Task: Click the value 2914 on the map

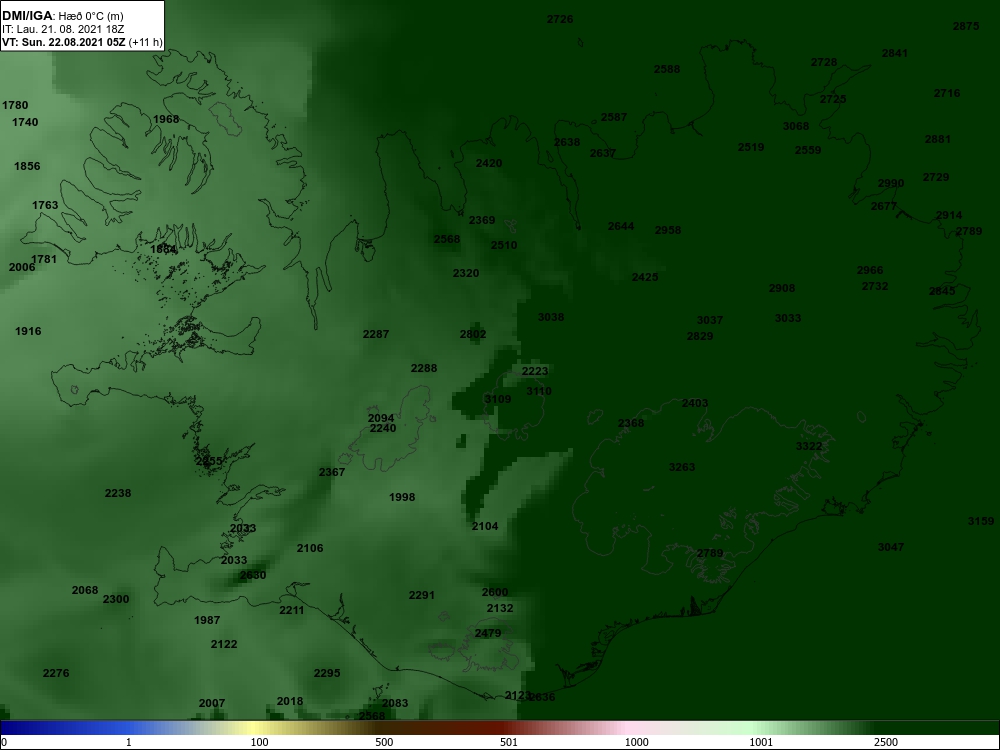Action: point(949,215)
